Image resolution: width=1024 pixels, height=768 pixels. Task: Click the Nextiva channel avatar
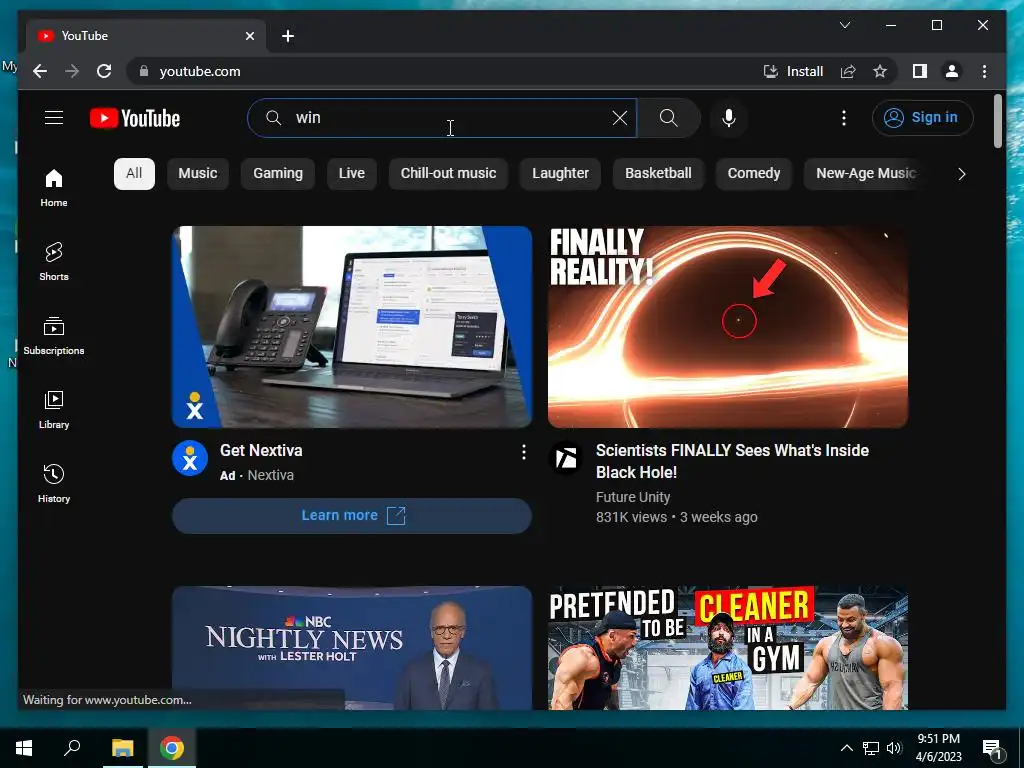tap(190, 458)
